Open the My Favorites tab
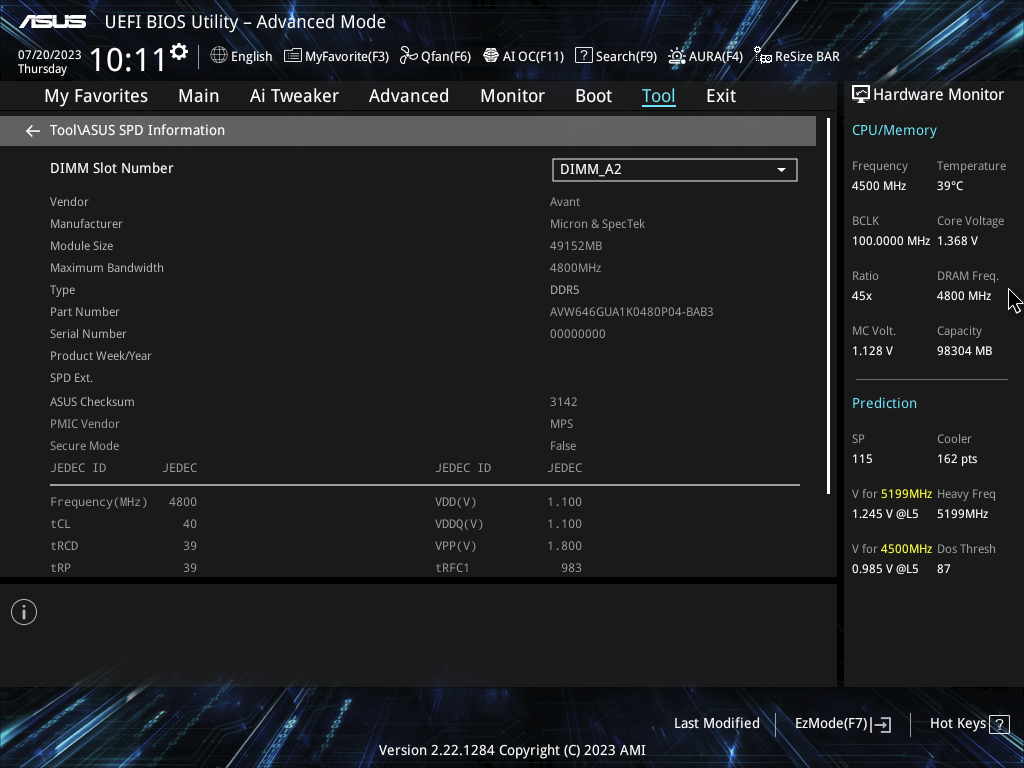 click(96, 96)
